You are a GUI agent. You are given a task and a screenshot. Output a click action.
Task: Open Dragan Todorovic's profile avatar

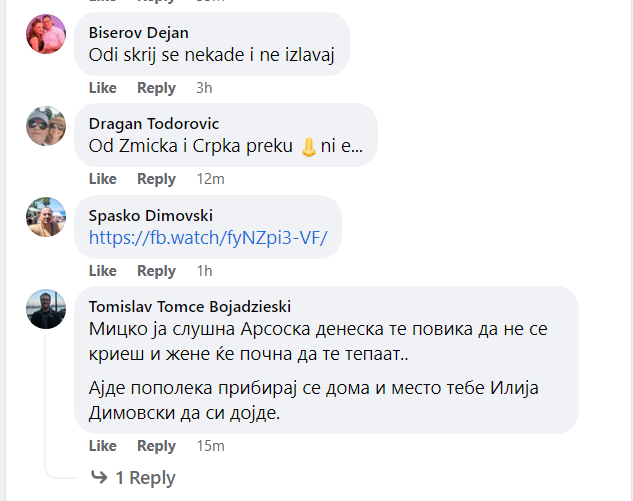click(46, 126)
